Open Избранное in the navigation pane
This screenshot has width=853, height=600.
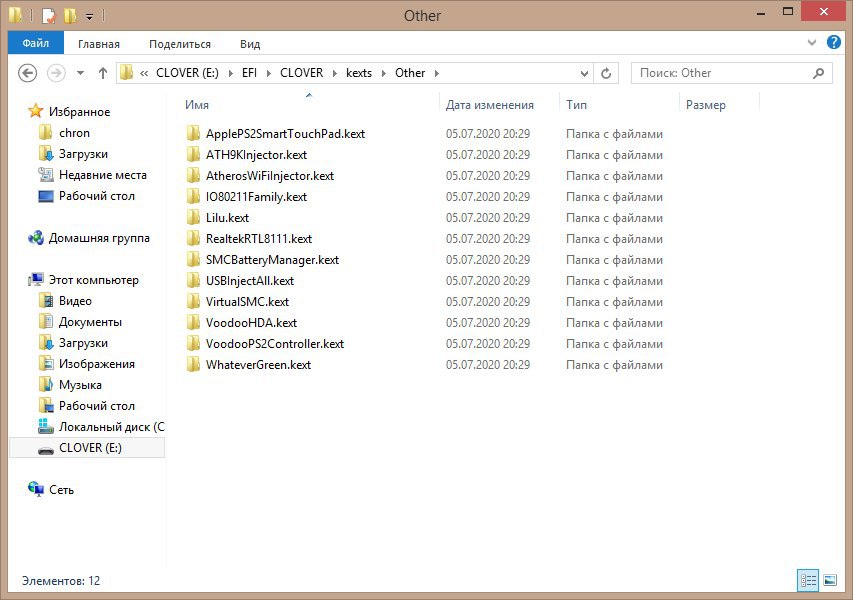pos(79,112)
